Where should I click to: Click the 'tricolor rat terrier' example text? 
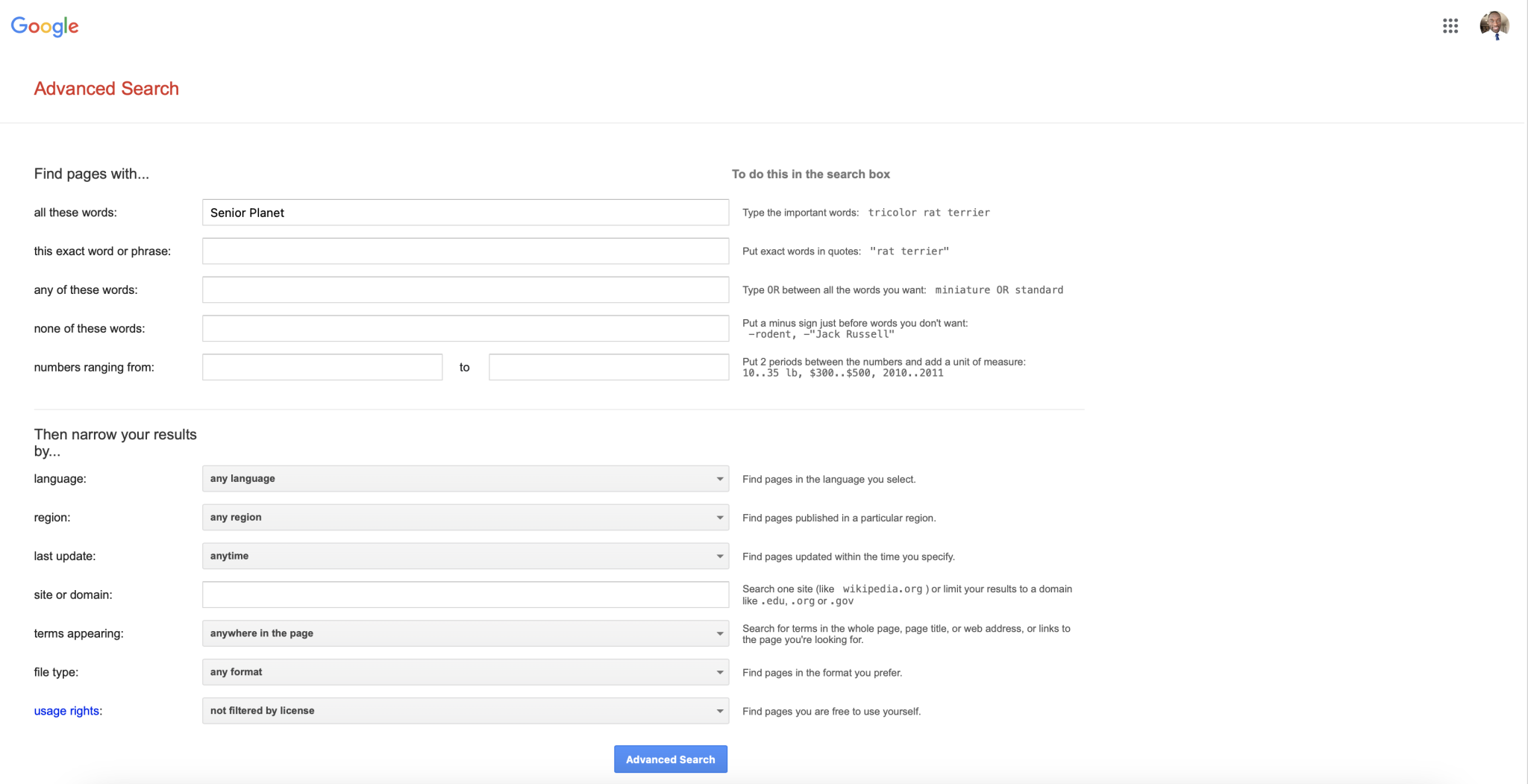929,213
